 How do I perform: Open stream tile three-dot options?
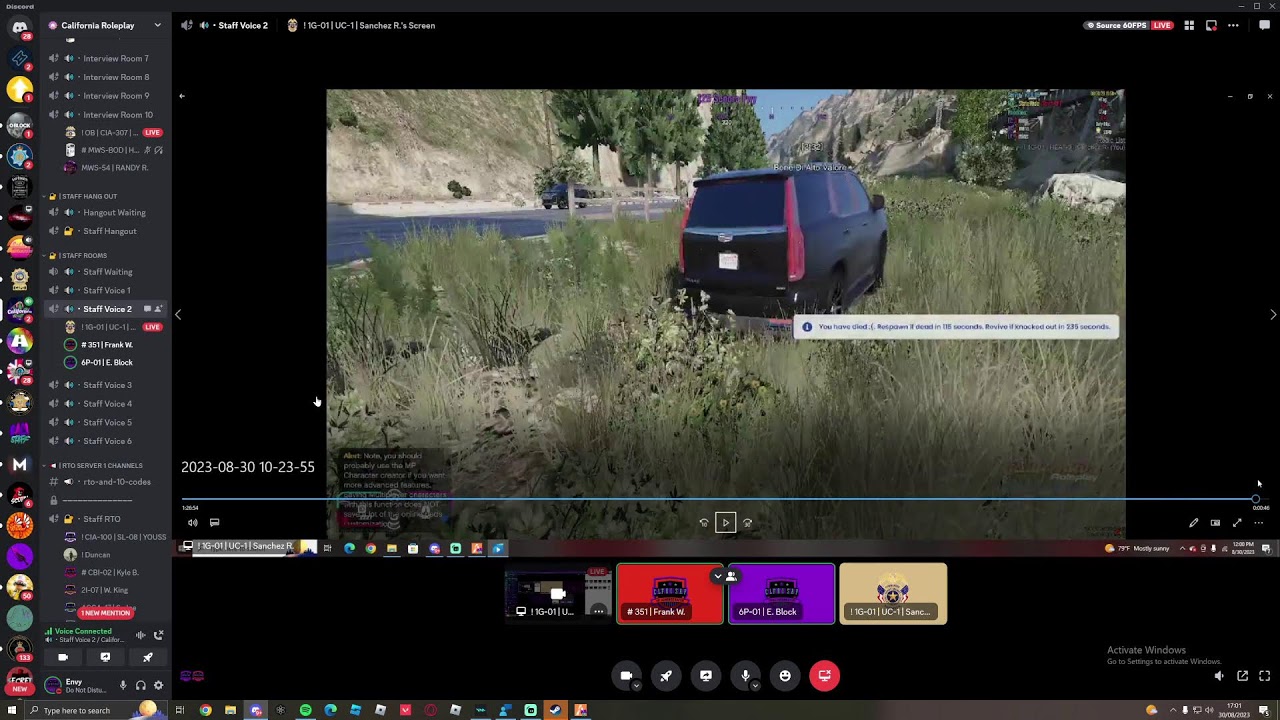click(598, 611)
